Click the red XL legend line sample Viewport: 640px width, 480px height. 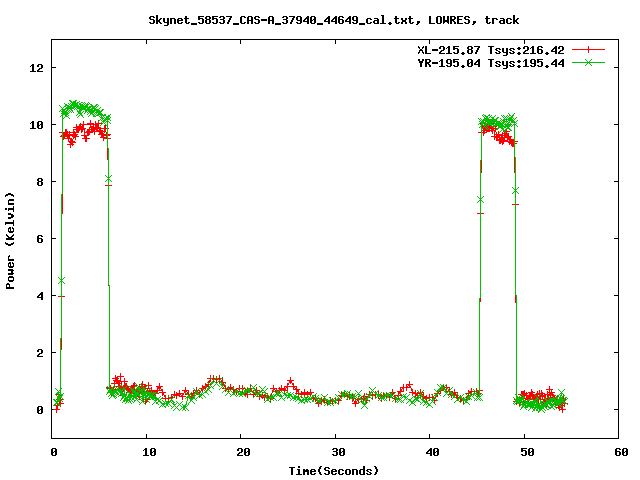(588, 50)
